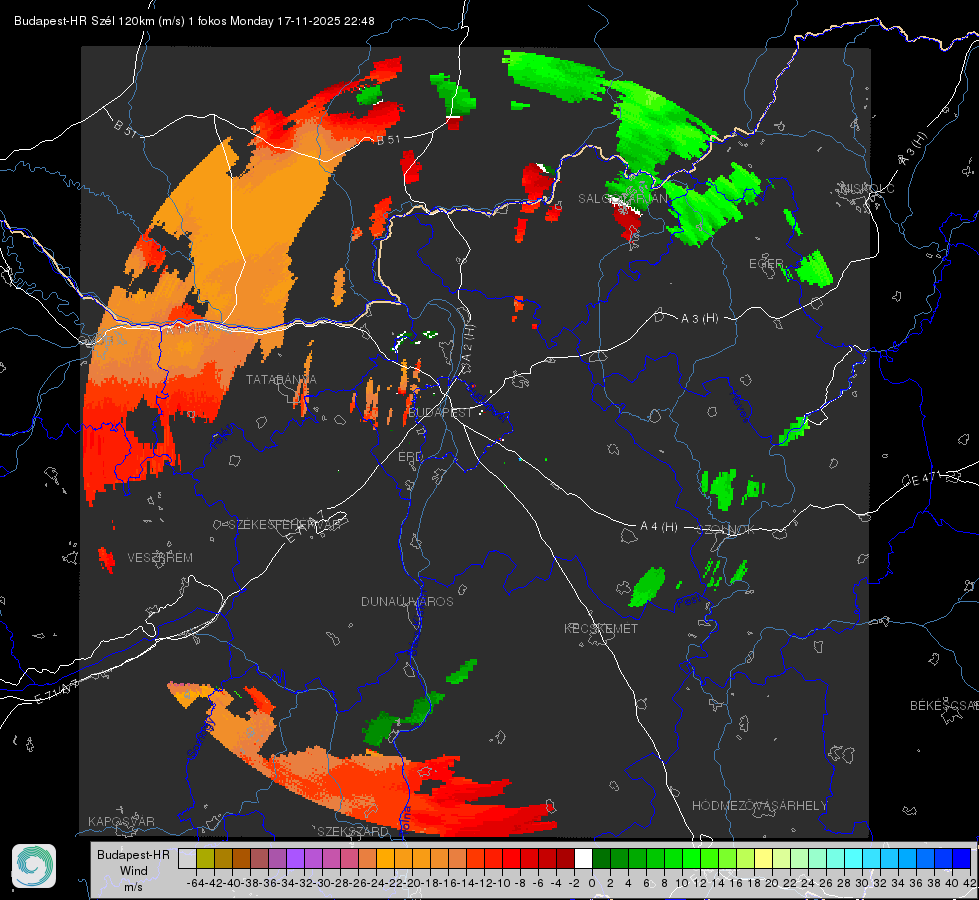Click the KAPOSVAR city label
The image size is (979, 900).
121,821
